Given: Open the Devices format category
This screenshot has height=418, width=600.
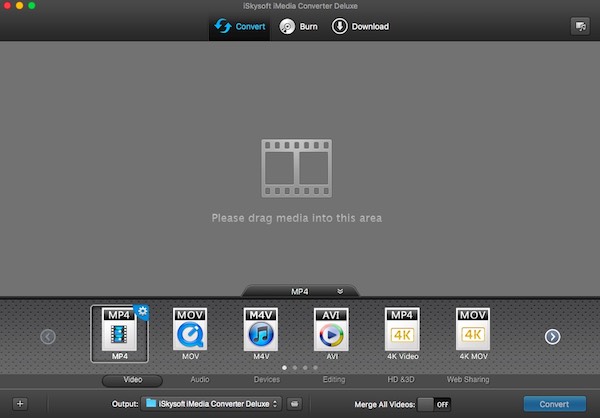Looking at the screenshot, I should (266, 380).
